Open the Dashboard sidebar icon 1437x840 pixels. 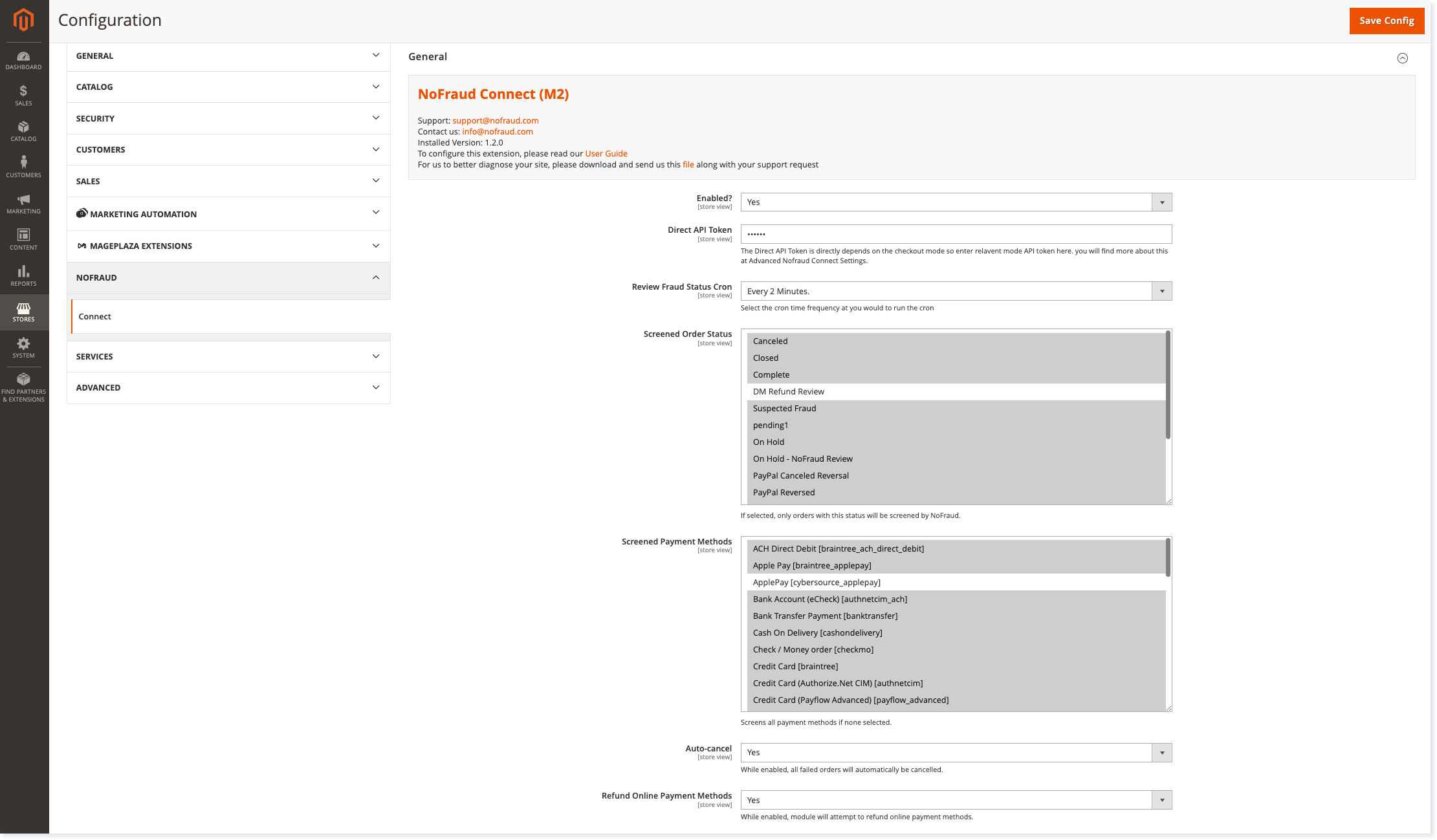23,56
